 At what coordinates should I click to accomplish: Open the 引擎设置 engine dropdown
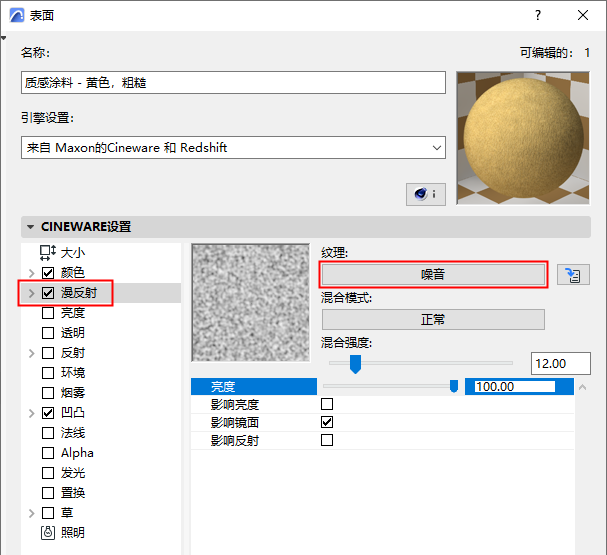tap(233, 147)
